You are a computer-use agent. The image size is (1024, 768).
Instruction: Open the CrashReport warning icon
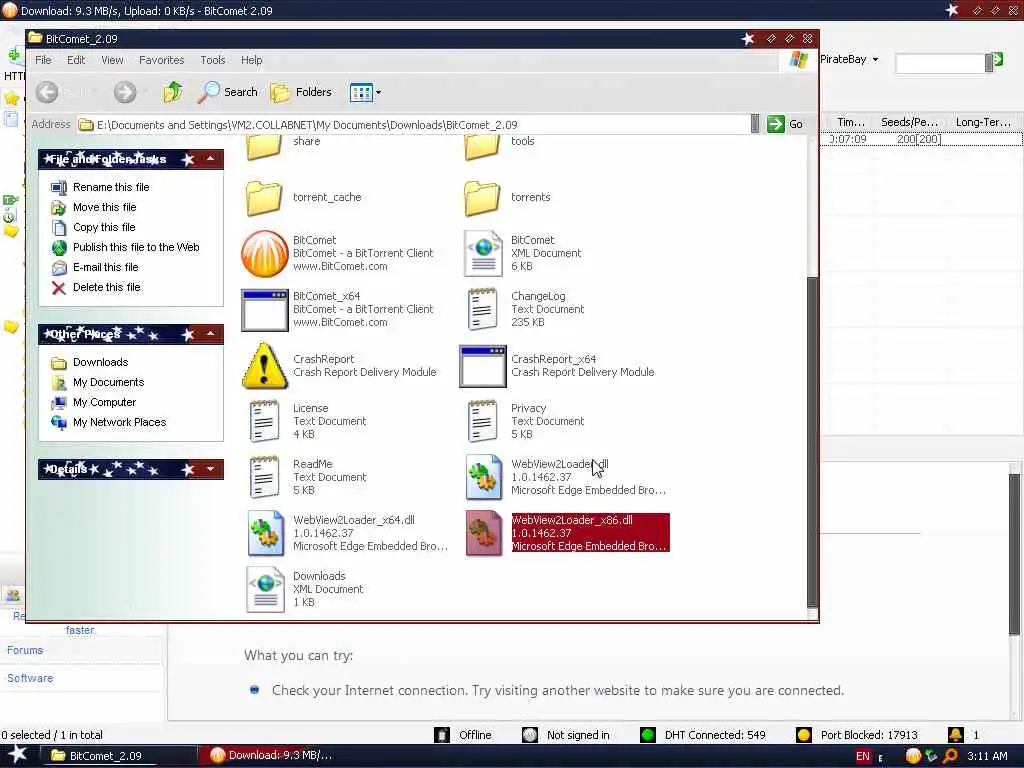pyautogui.click(x=264, y=366)
